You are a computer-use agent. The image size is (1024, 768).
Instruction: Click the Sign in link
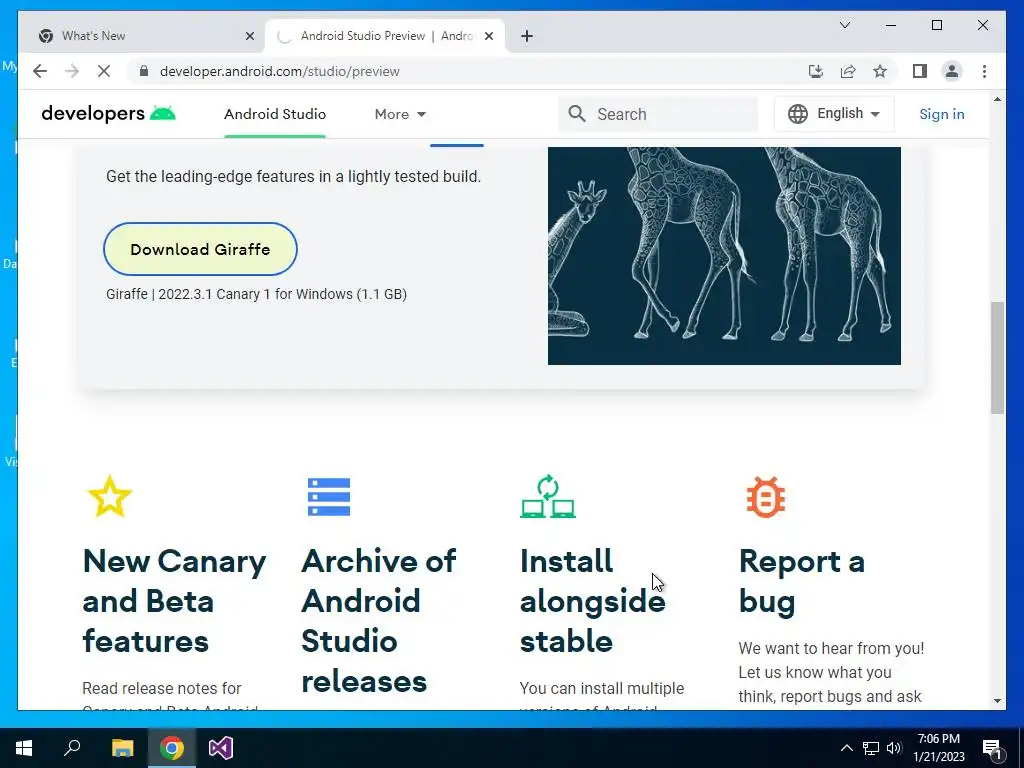tap(942, 114)
